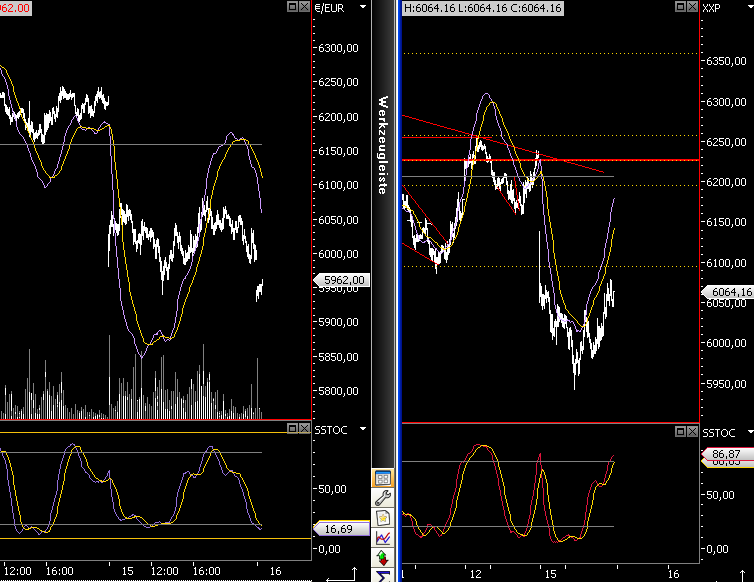Screen dimensions: 754x582
Task: Click the chart layout grid icon in toolbar
Action: click(383, 478)
